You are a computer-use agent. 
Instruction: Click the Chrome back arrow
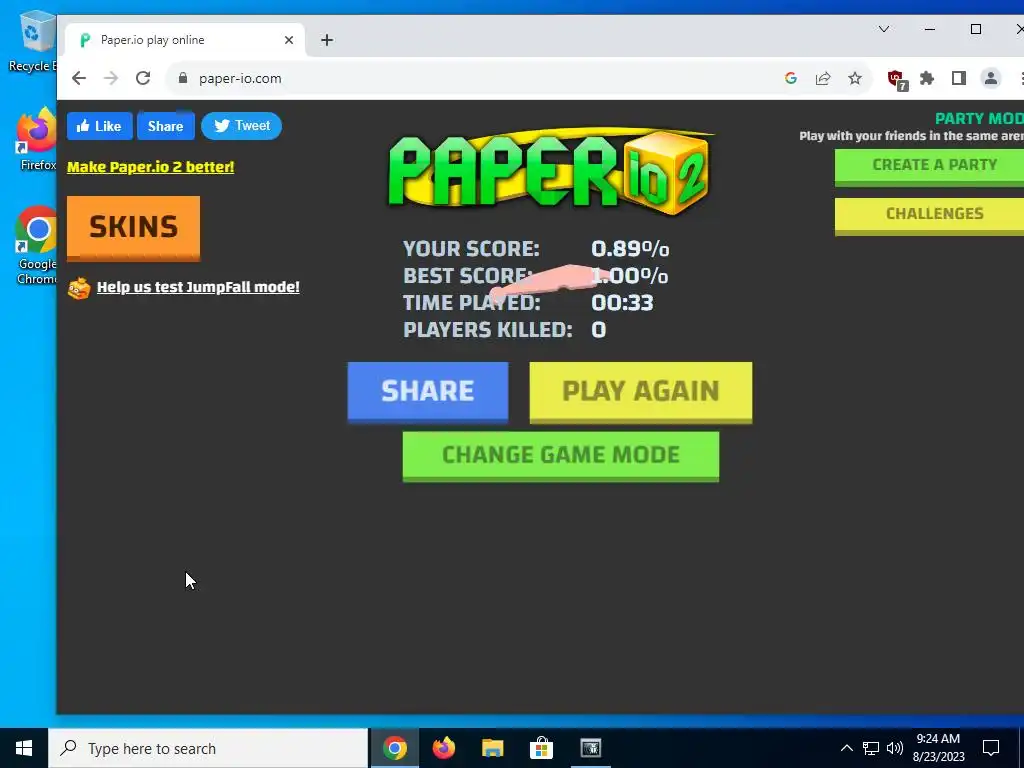coord(79,78)
